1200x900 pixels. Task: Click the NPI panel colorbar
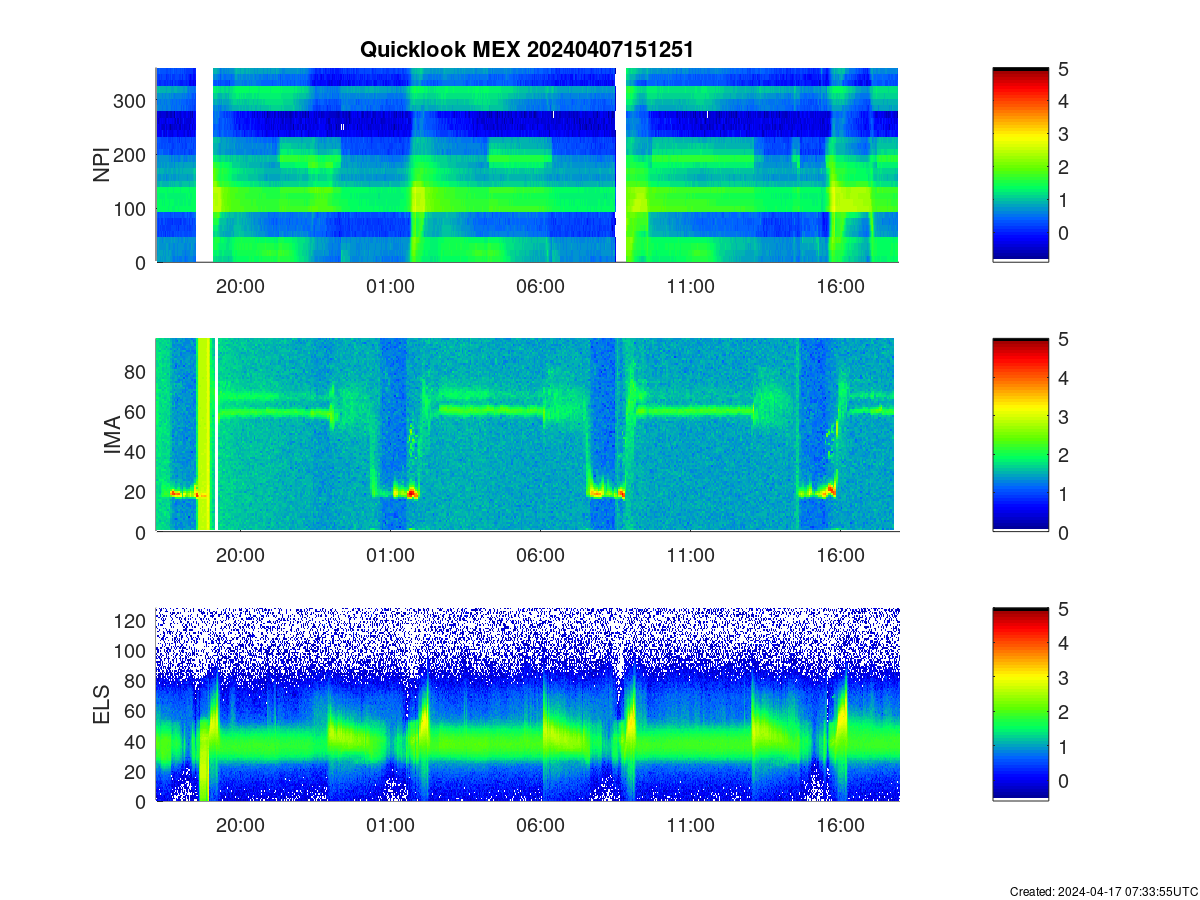(x=1021, y=165)
